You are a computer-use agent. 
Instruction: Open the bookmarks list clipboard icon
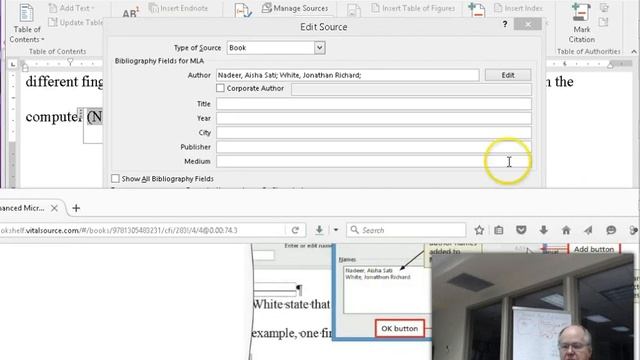coord(499,230)
